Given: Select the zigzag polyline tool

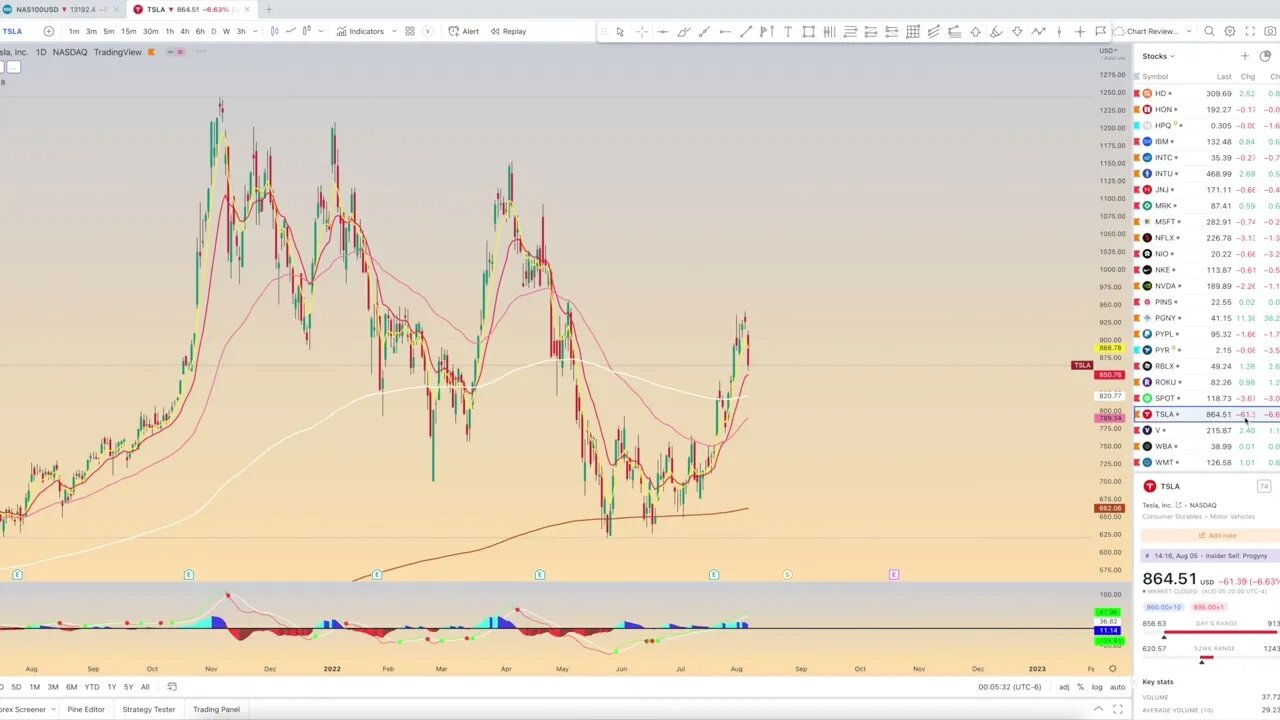Looking at the screenshot, I should click(1038, 31).
